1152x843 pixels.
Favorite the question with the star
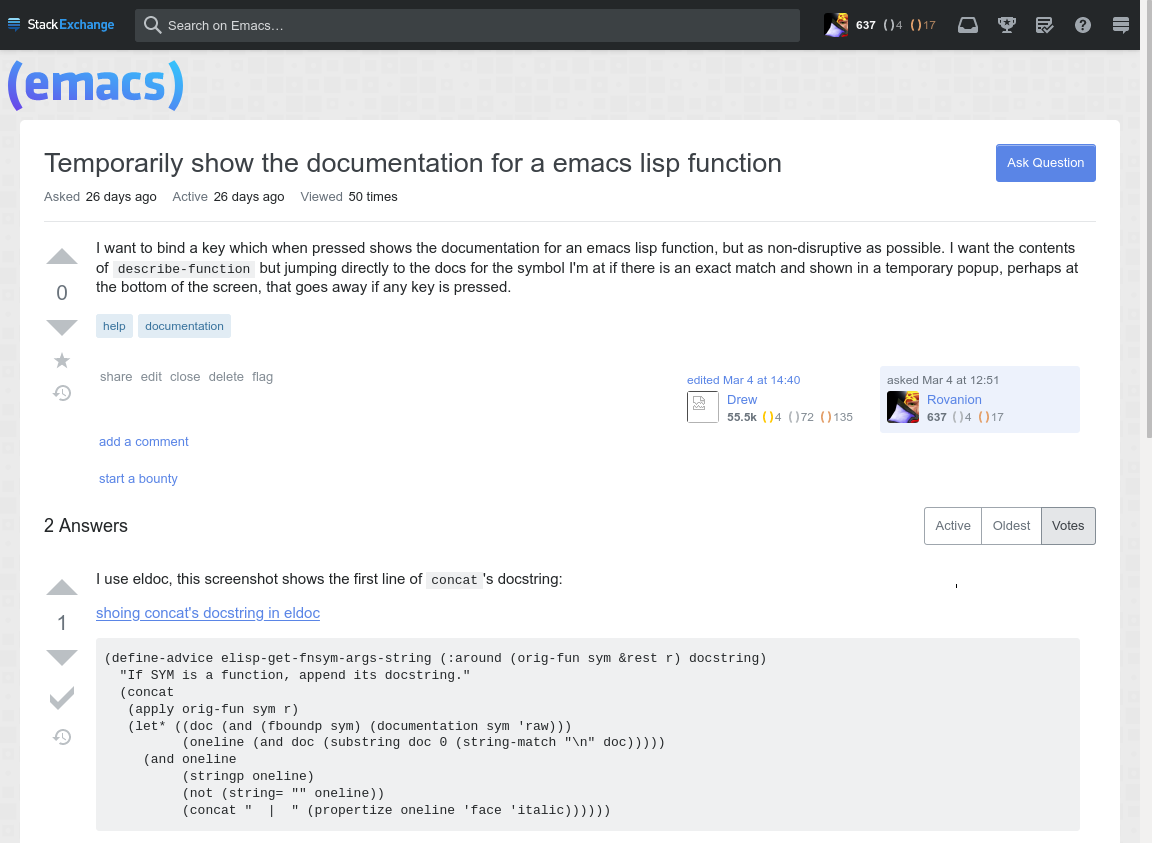click(x=61, y=360)
